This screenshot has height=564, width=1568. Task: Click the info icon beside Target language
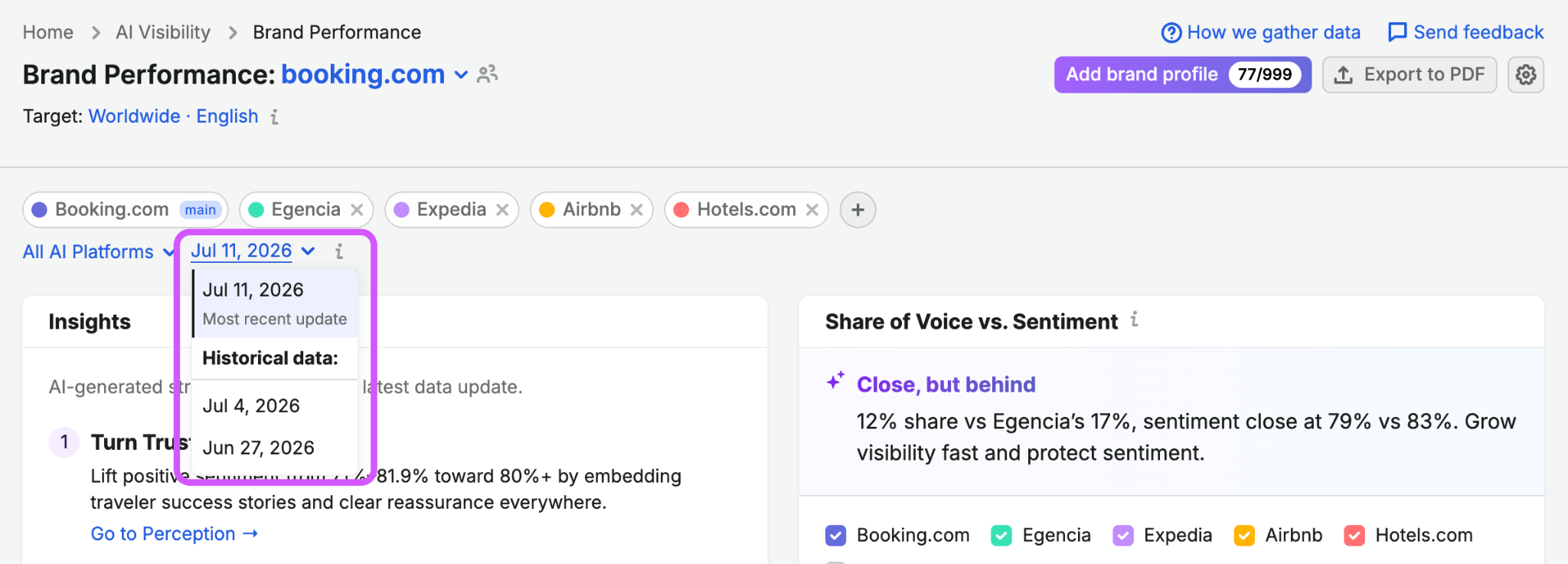pyautogui.click(x=274, y=116)
